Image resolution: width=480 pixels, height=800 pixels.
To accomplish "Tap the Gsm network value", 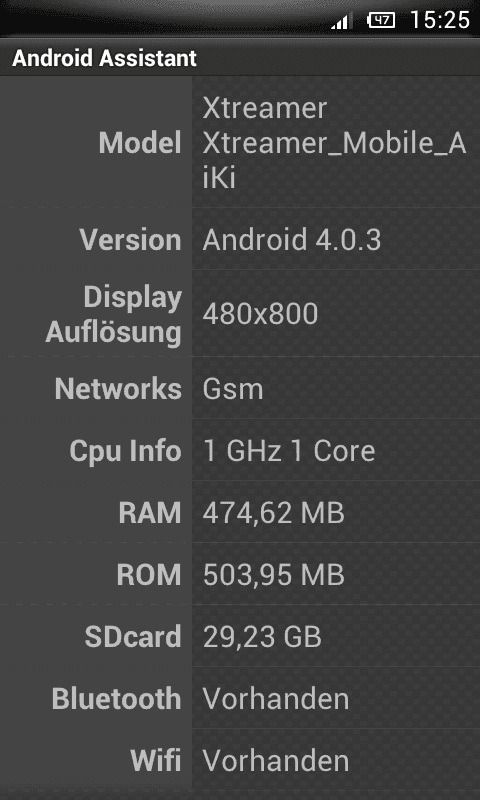I will [233, 389].
